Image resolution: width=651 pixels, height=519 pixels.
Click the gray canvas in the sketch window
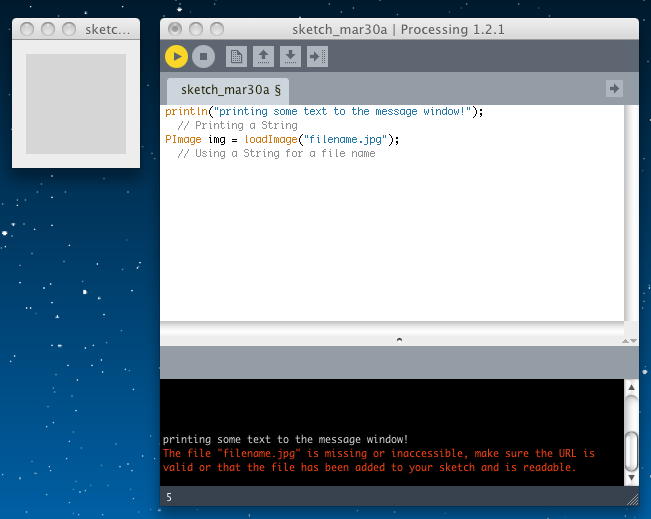click(x=76, y=104)
